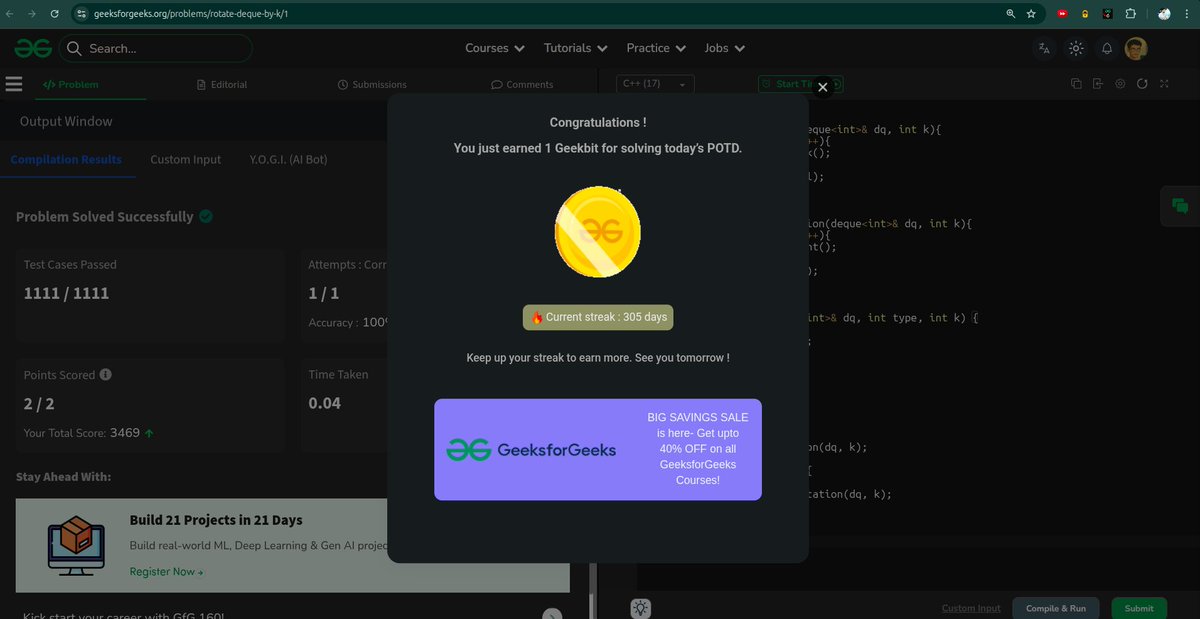The height and width of the screenshot is (619, 1200).
Task: Open the green chat bubble side widget
Action: [x=1180, y=206]
